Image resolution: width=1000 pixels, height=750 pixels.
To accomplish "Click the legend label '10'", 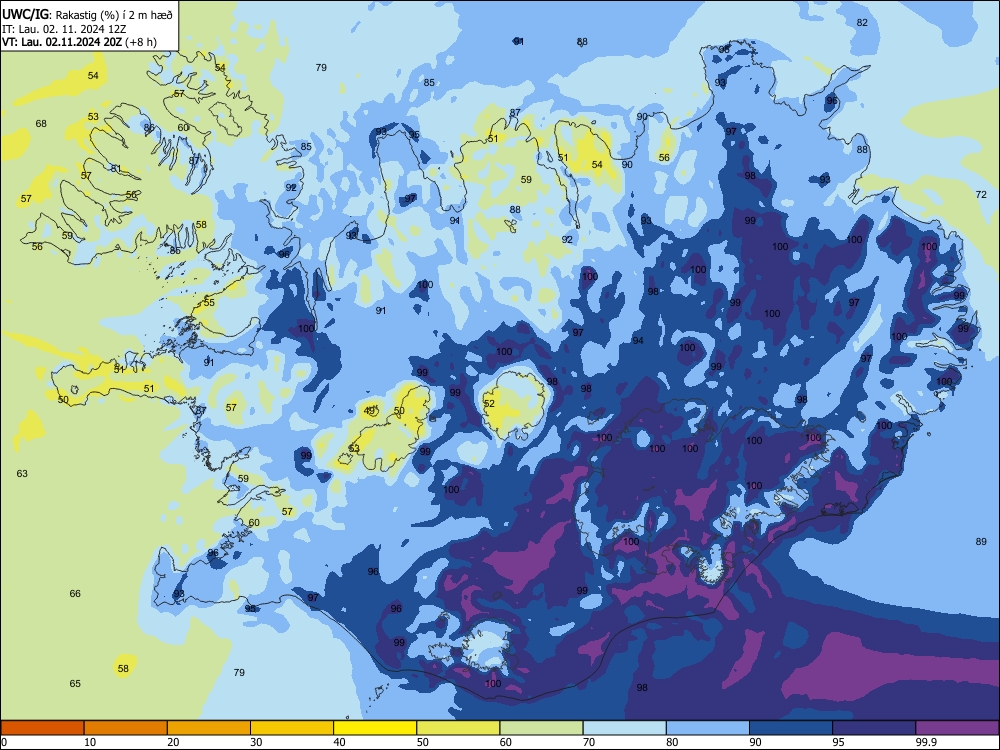I will (90, 742).
